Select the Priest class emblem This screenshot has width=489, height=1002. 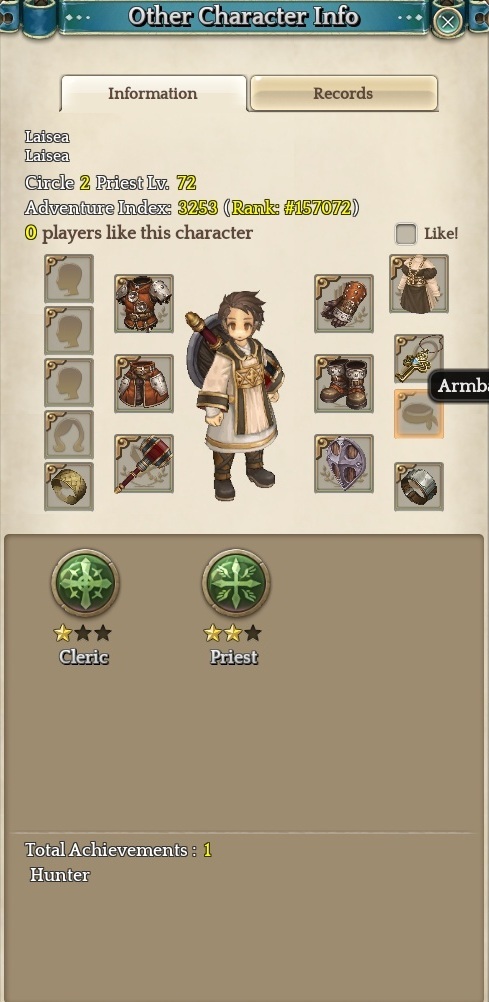(x=236, y=583)
